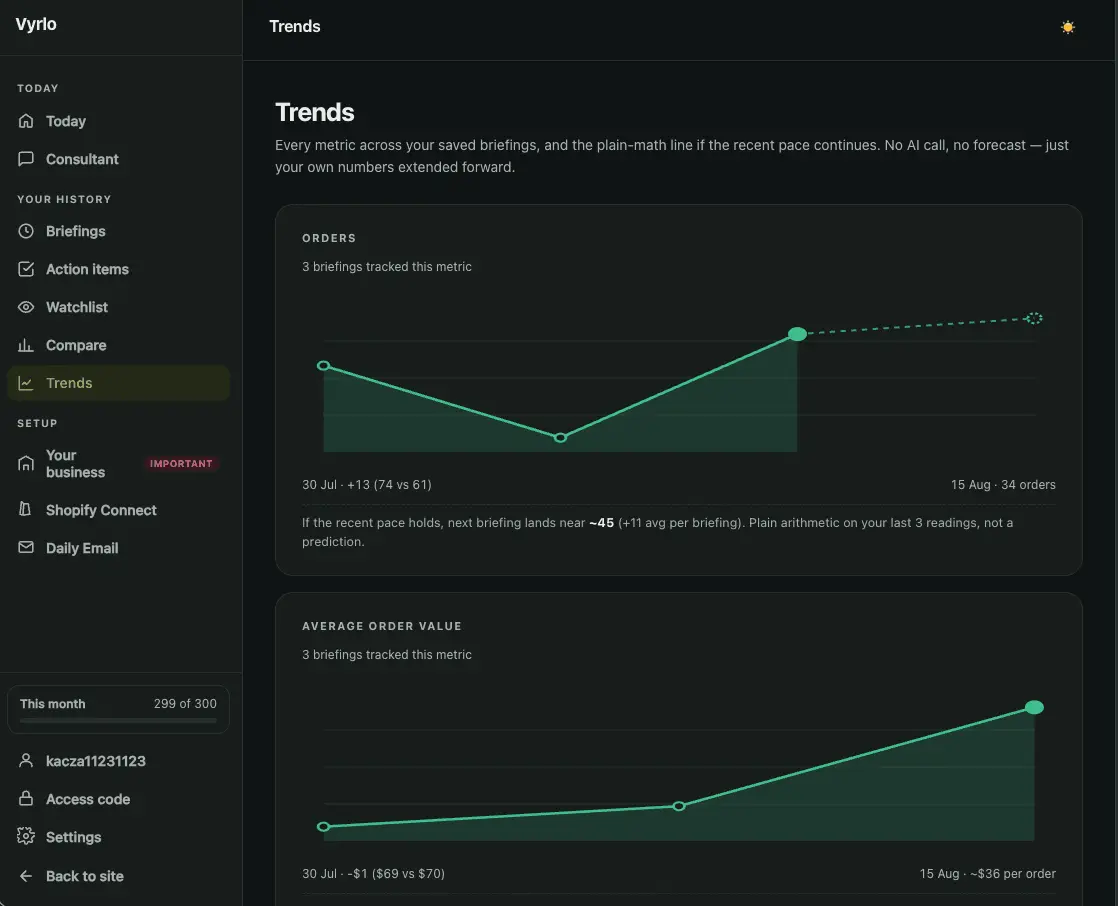Click the bold '~45' projection value

(x=601, y=523)
